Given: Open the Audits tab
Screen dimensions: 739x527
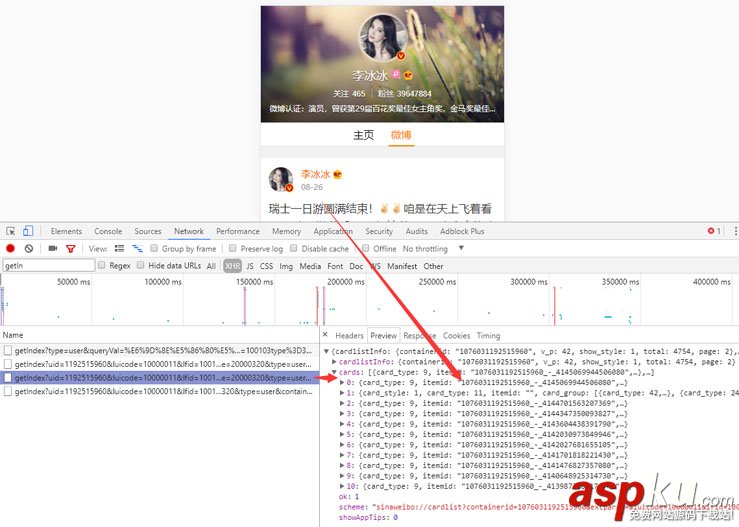Looking at the screenshot, I should (x=417, y=231).
